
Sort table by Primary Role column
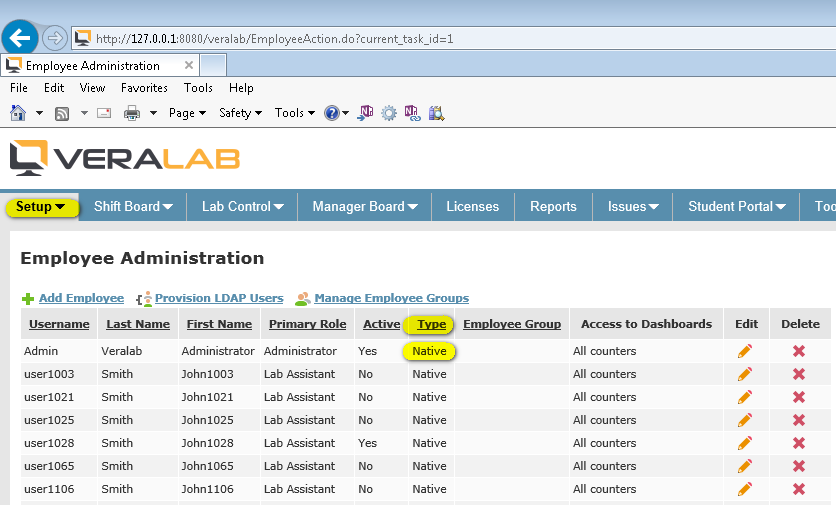point(308,324)
